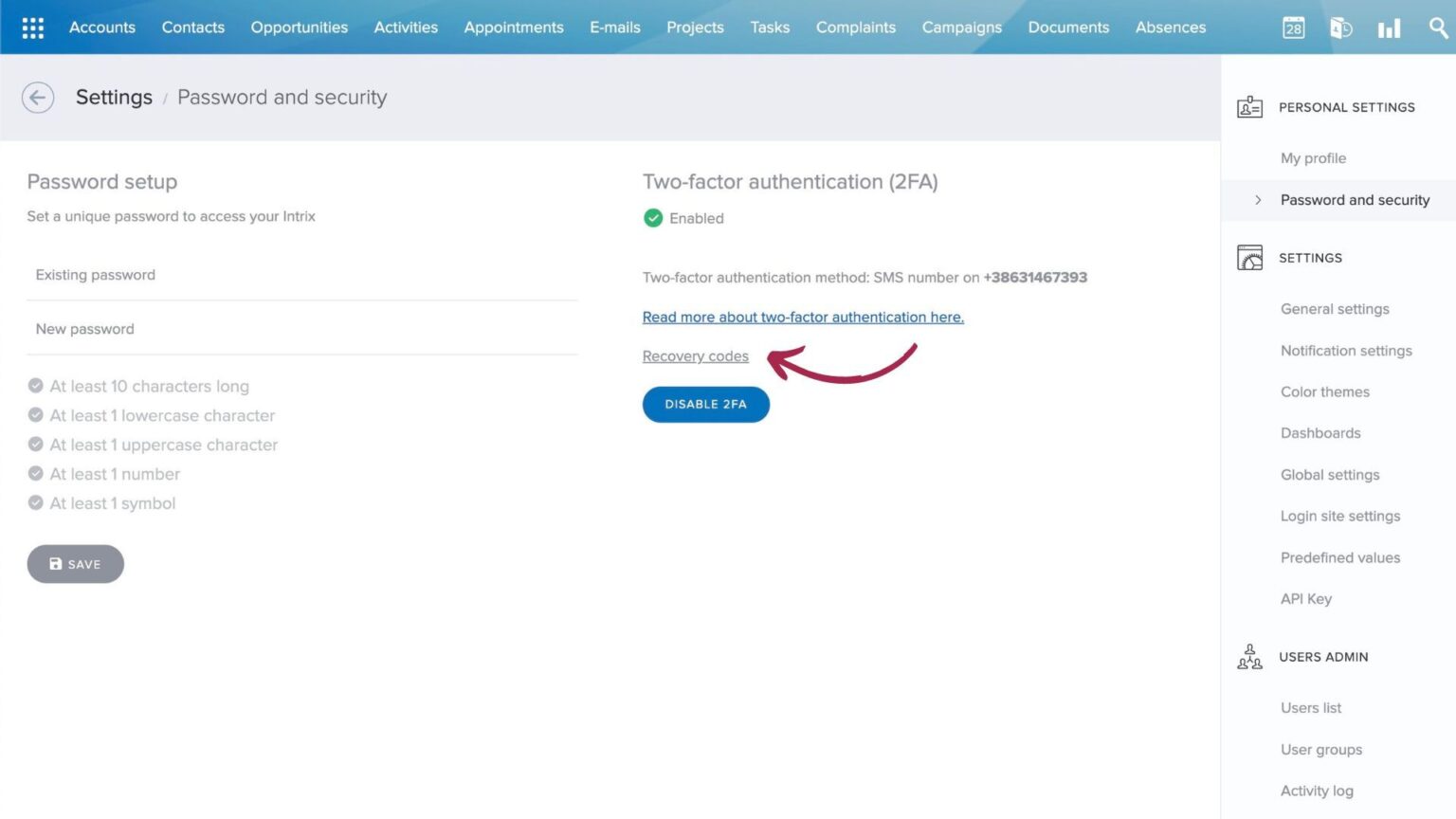
Task: Open the bar chart reports icon
Action: [x=1389, y=28]
